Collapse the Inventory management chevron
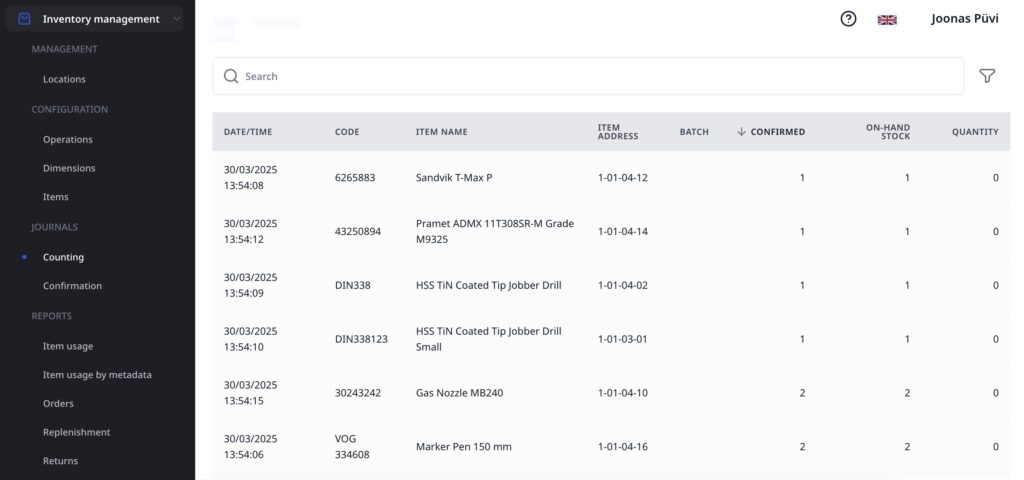The width and height of the screenshot is (1024, 480). [x=176, y=20]
